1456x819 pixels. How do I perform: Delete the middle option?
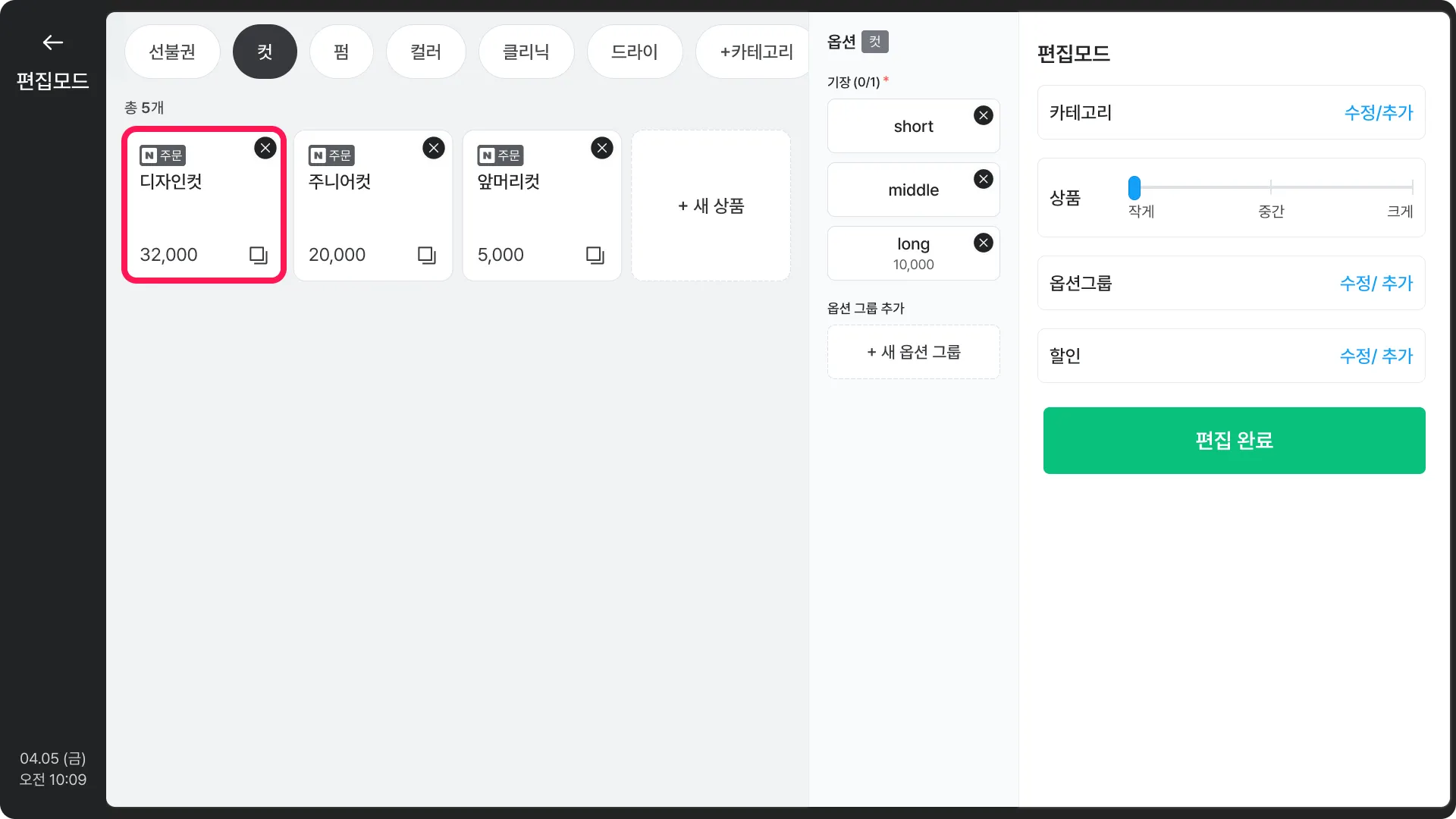click(x=984, y=179)
